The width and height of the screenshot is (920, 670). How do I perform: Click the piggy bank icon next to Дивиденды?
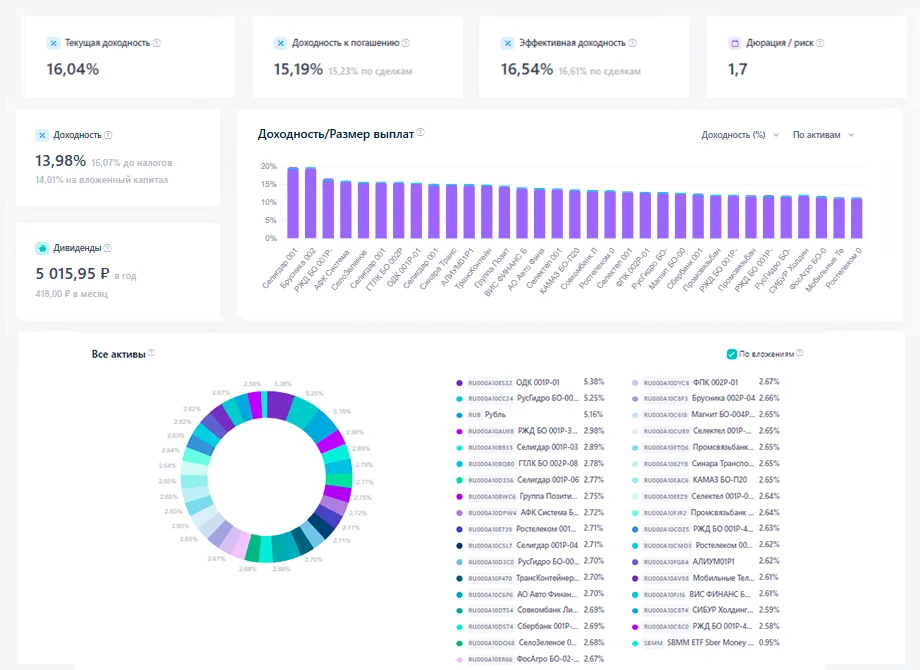[x=42, y=248]
